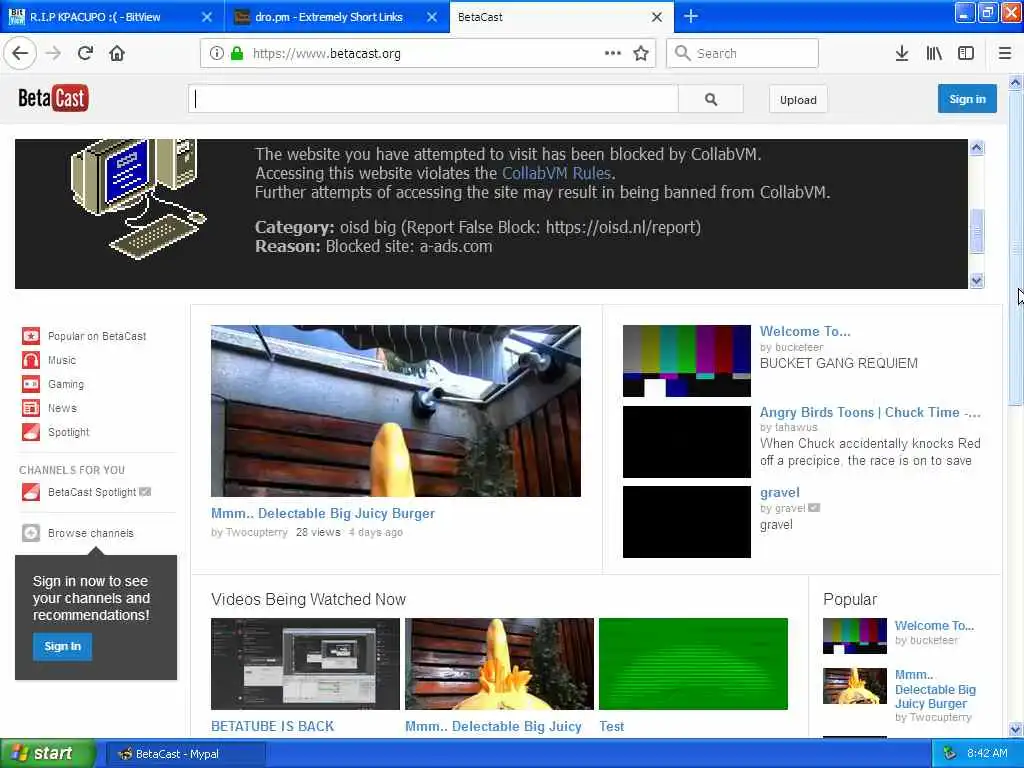This screenshot has width=1024, height=768.
Task: Click down arrow of blocked frame scrollbar
Action: click(976, 281)
